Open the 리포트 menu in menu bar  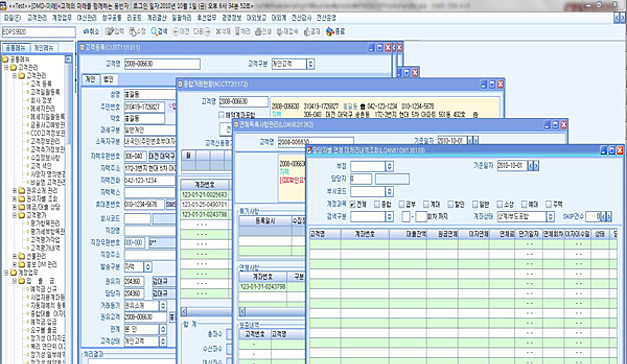[134, 18]
